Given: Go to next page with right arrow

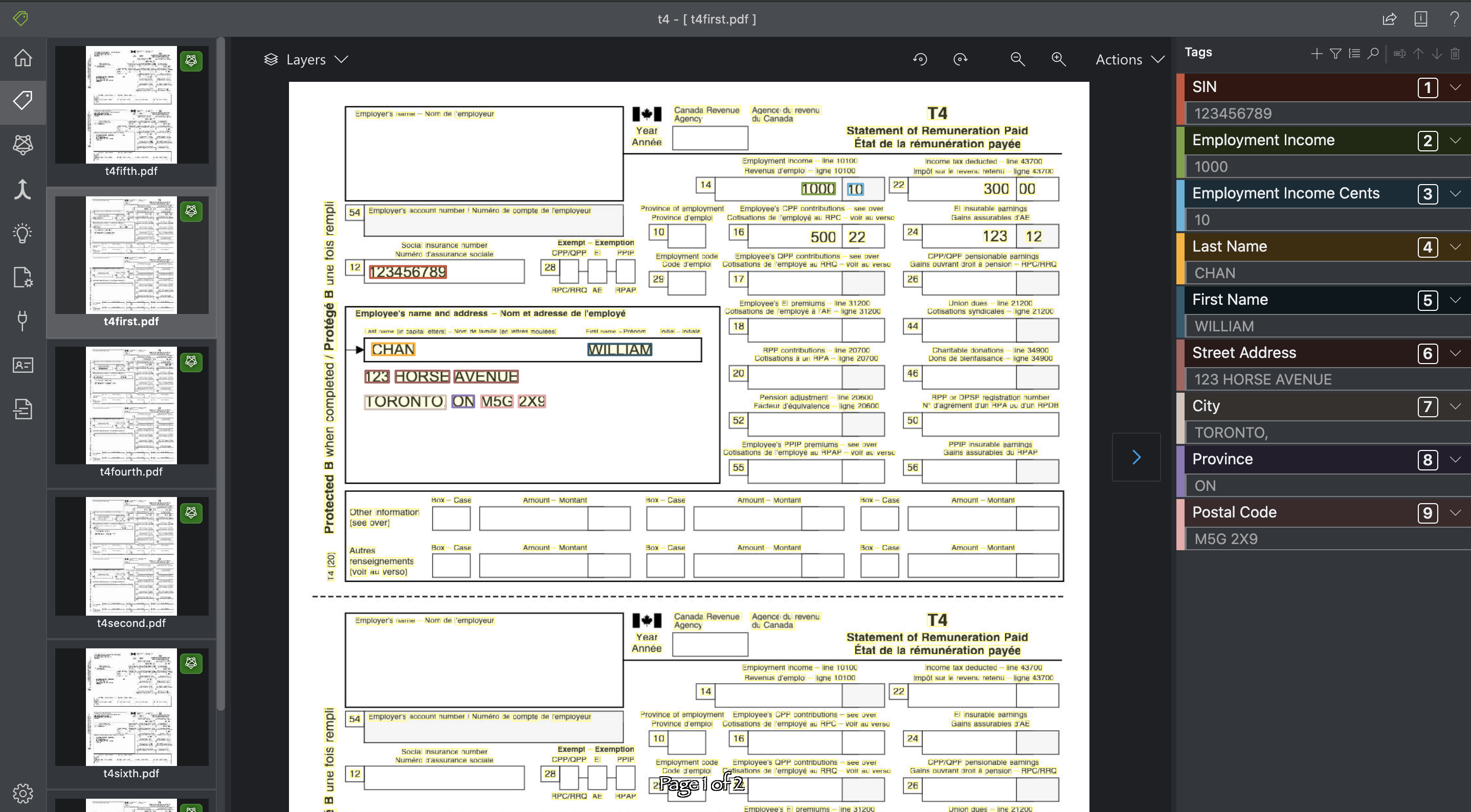Looking at the screenshot, I should pyautogui.click(x=1136, y=457).
